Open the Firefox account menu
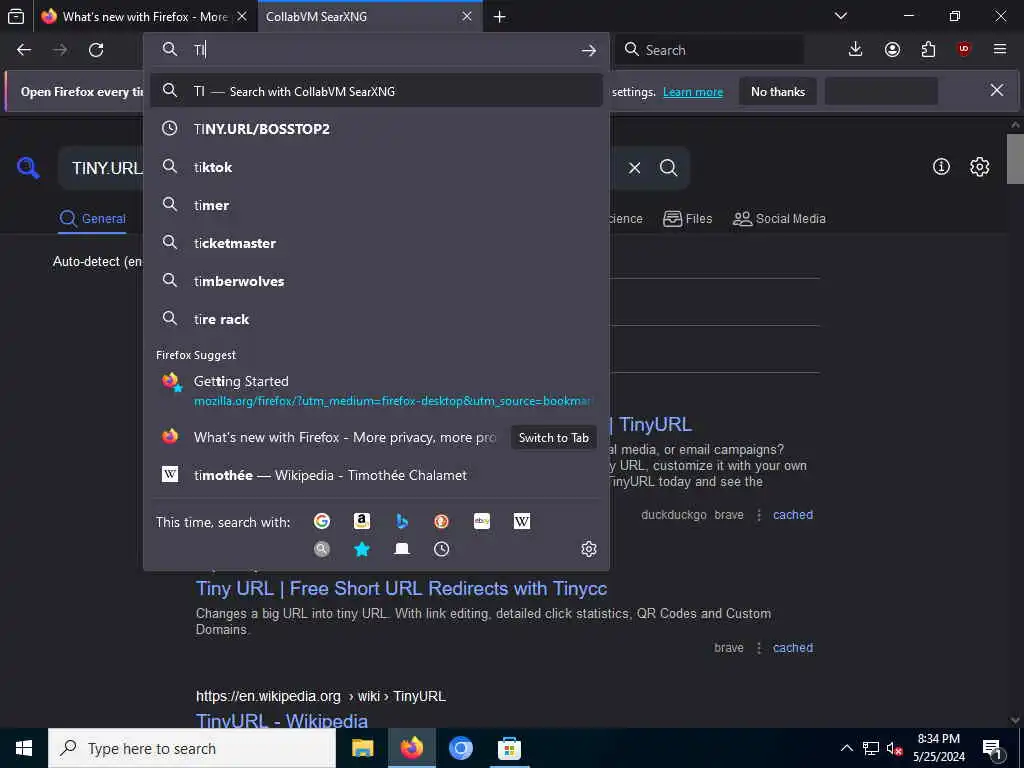This screenshot has height=768, width=1024. pos(892,50)
